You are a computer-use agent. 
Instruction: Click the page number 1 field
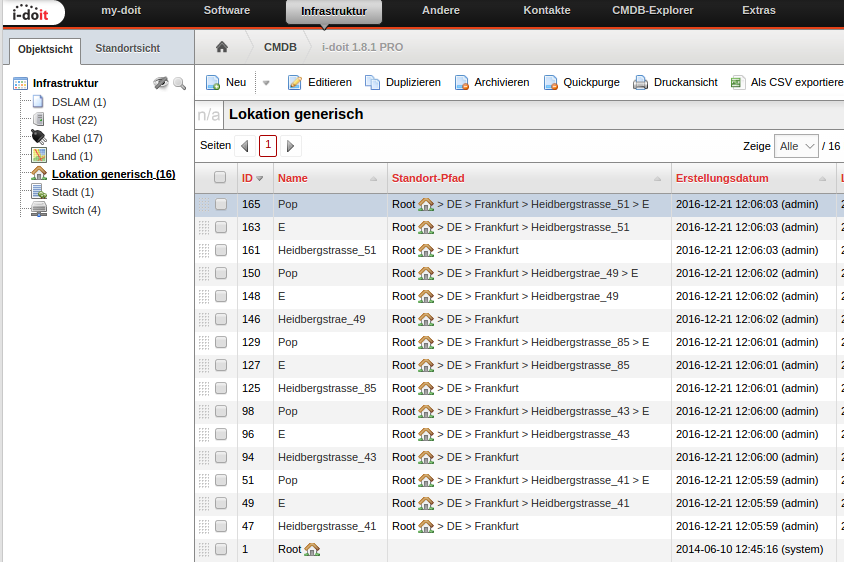(268, 146)
